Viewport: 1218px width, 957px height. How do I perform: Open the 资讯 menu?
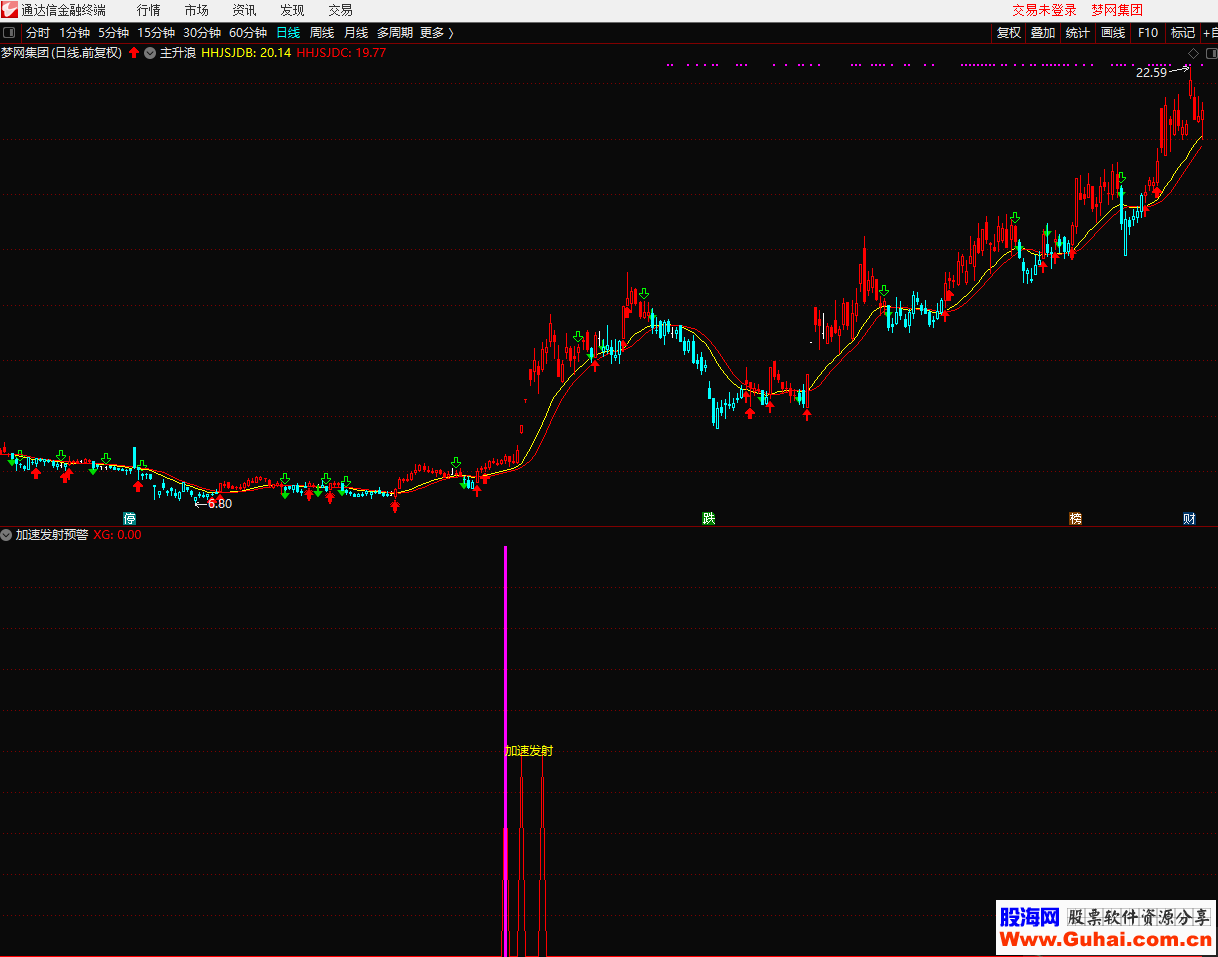[x=244, y=10]
